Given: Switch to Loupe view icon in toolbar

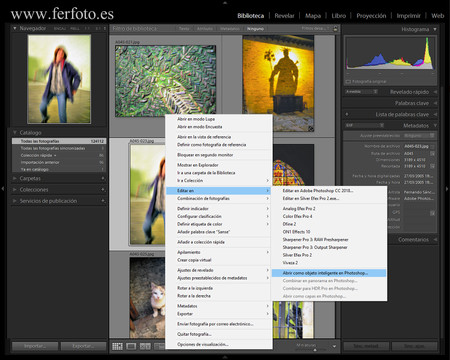Looking at the screenshot, I should point(131,347).
